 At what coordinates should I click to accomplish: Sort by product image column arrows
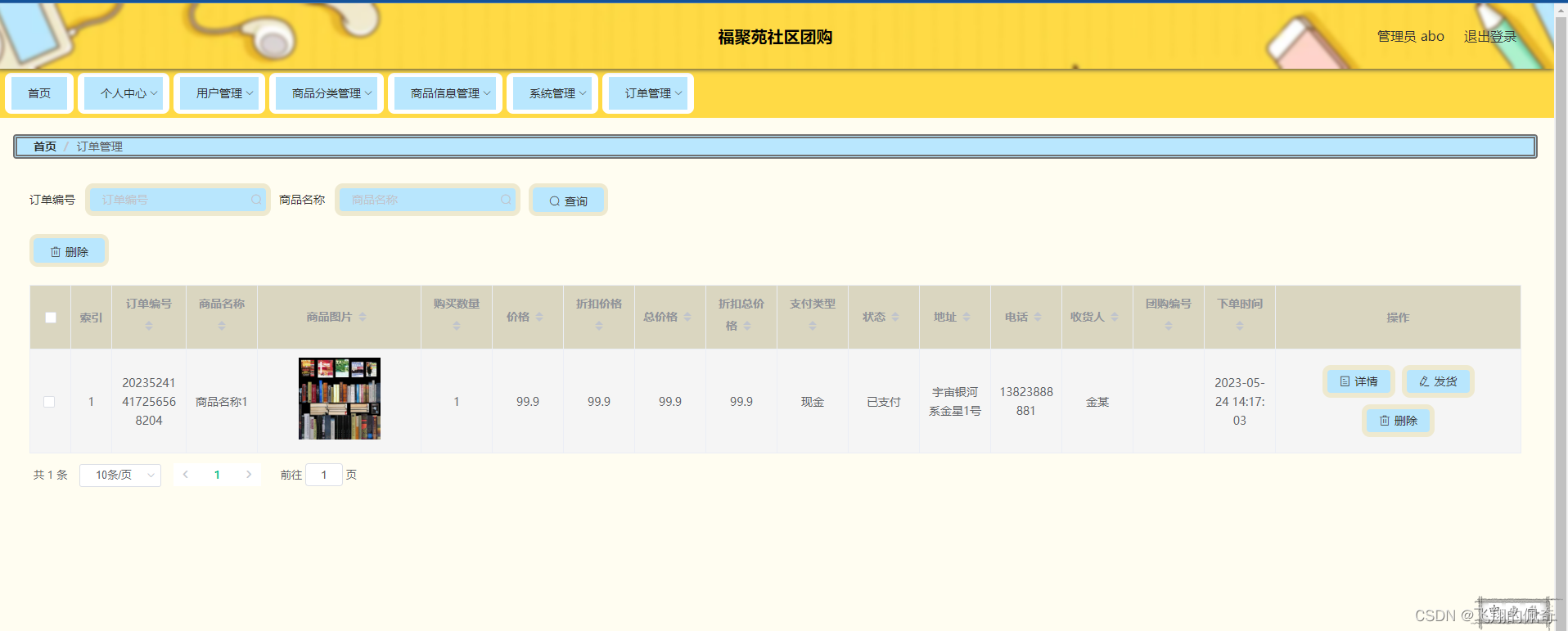coord(363,317)
